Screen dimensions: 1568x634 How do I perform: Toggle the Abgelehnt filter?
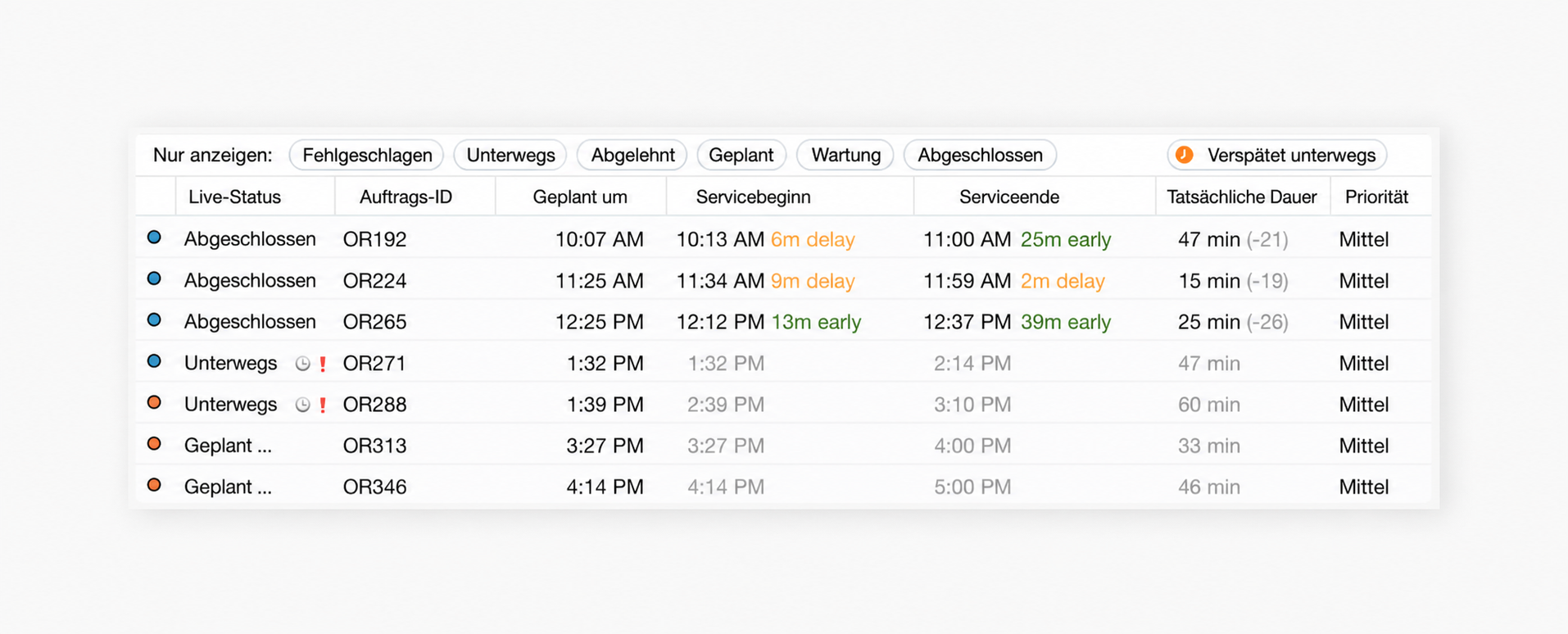632,155
